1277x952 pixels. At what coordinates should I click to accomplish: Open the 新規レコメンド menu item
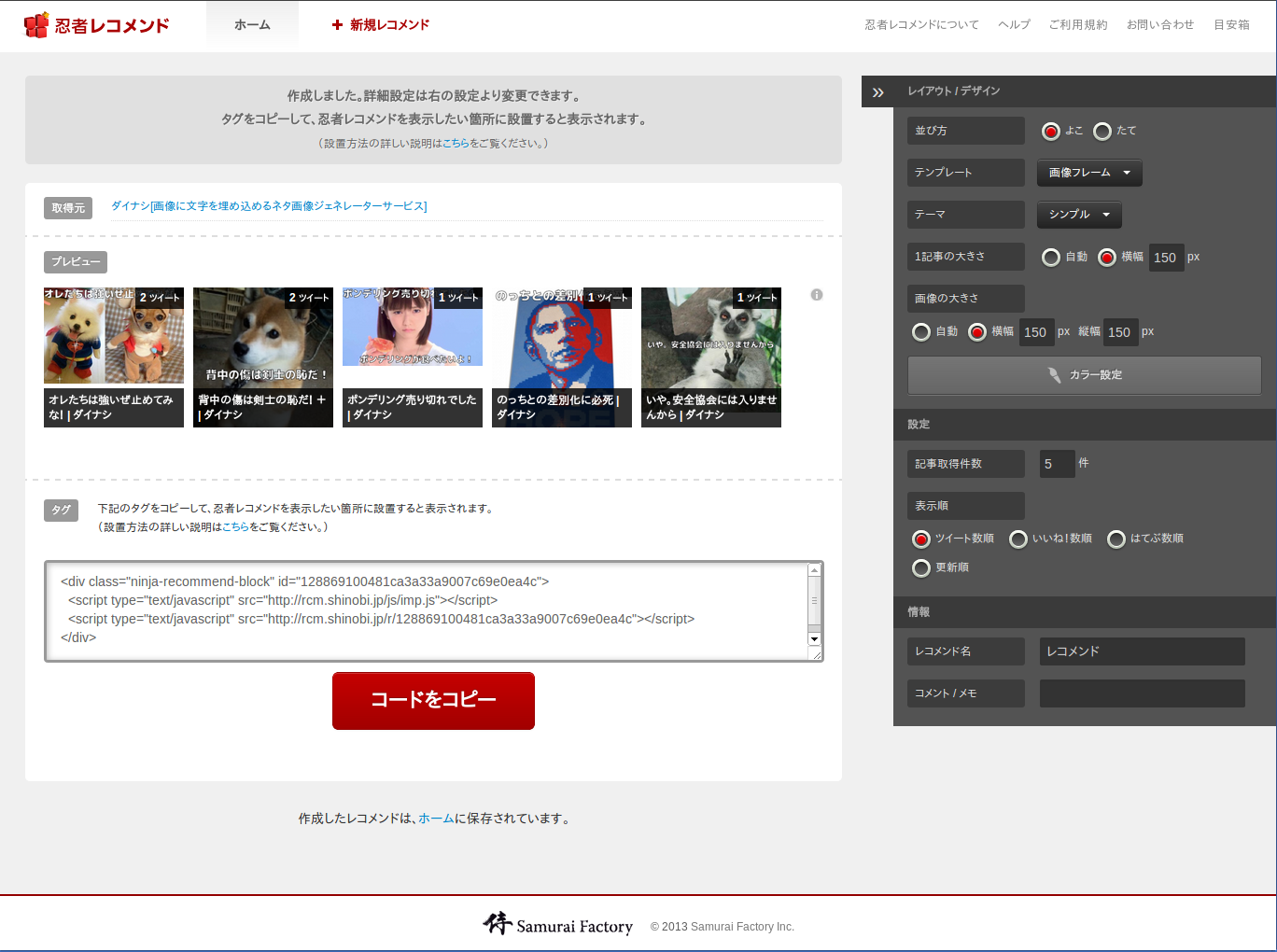(381, 25)
